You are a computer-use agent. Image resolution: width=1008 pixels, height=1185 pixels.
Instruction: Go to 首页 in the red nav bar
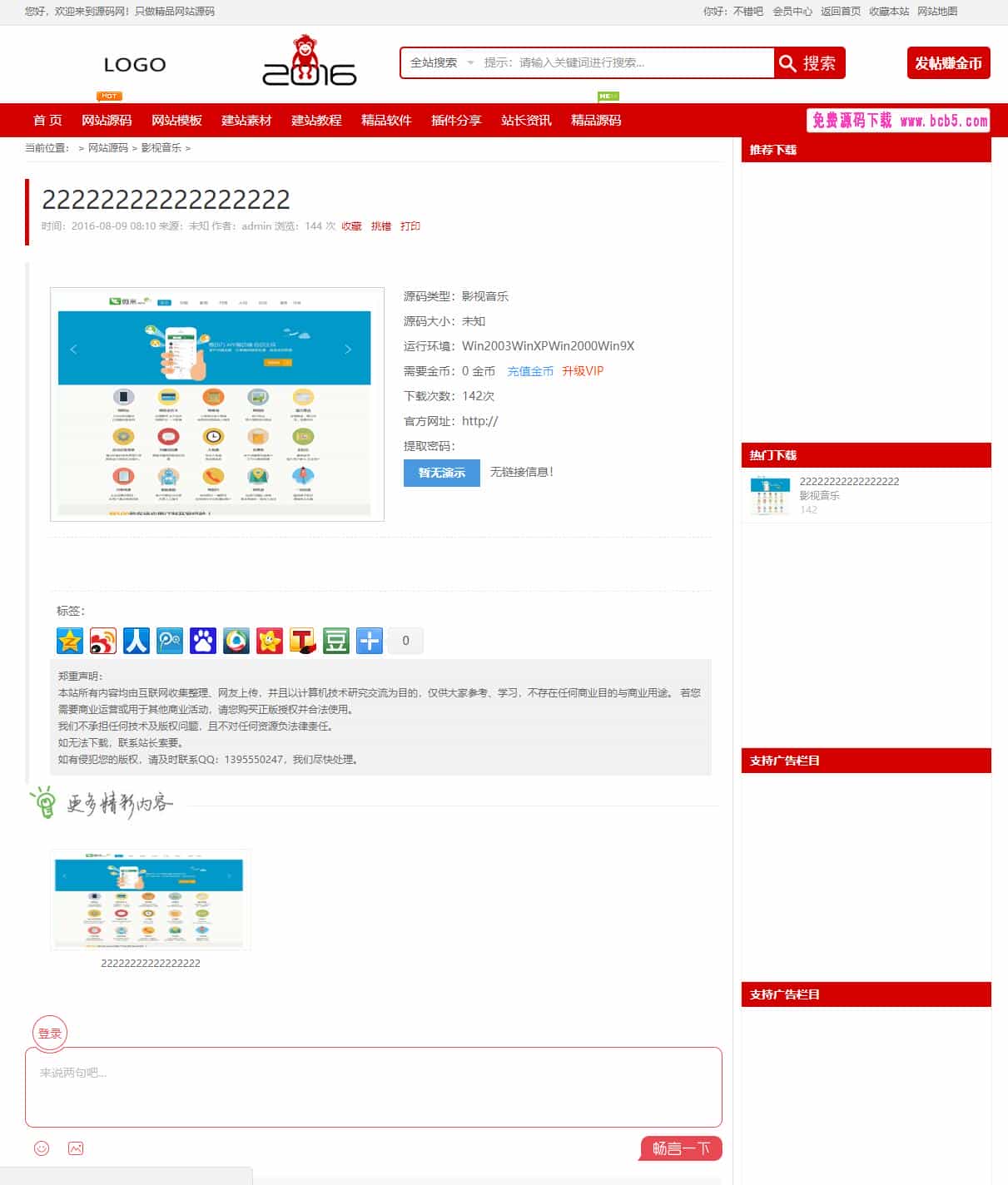pos(47,121)
